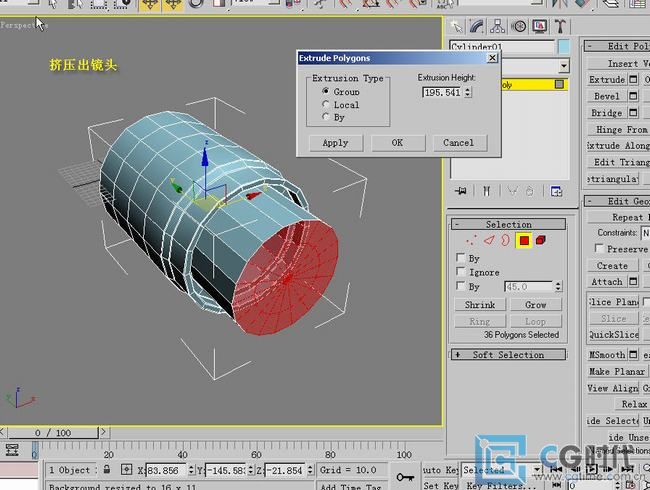Image resolution: width=650 pixels, height=490 pixels.
Task: Select Element sub-object level icon
Action: (541, 240)
